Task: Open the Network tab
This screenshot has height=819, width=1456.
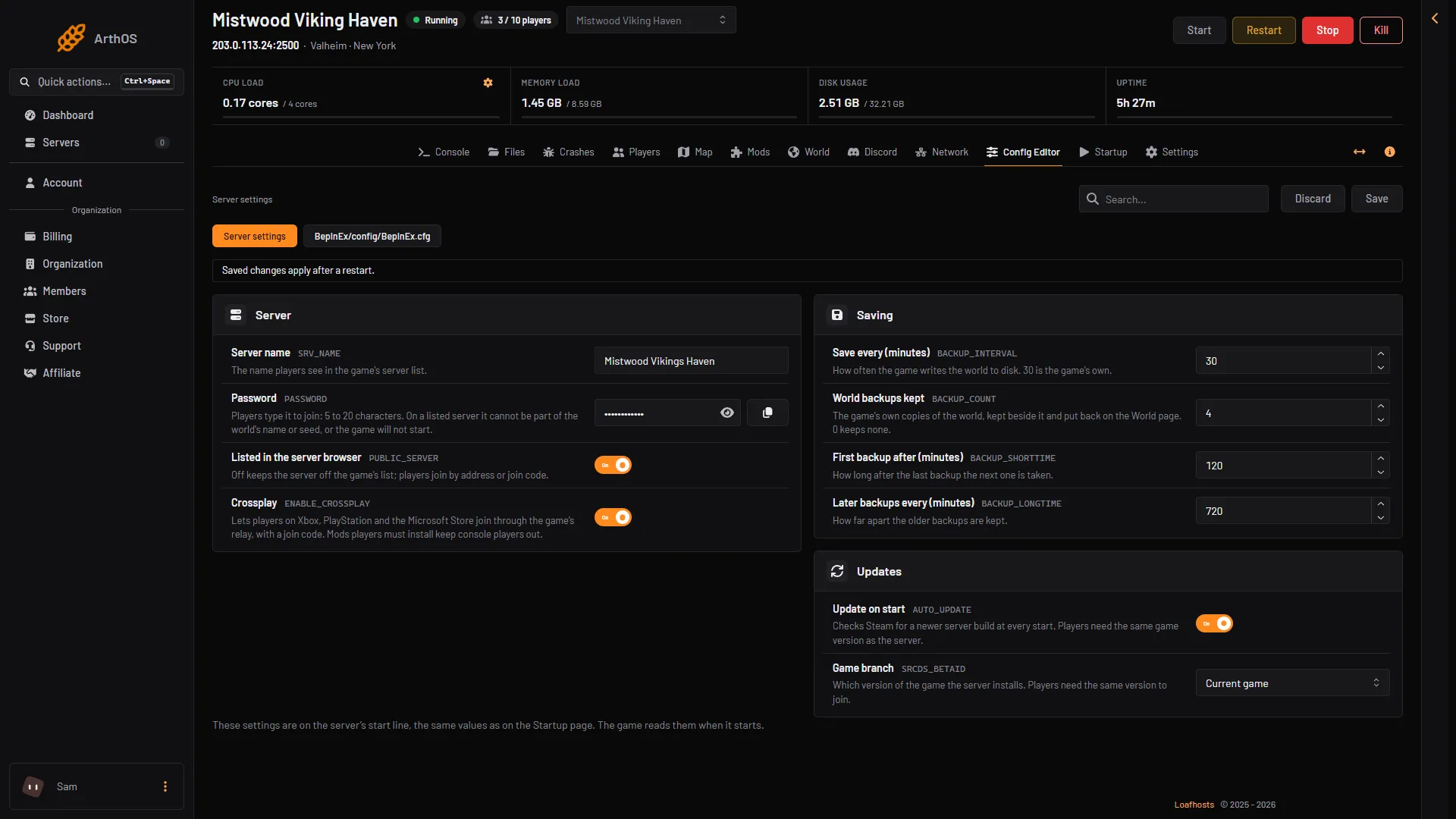Action: (x=942, y=152)
